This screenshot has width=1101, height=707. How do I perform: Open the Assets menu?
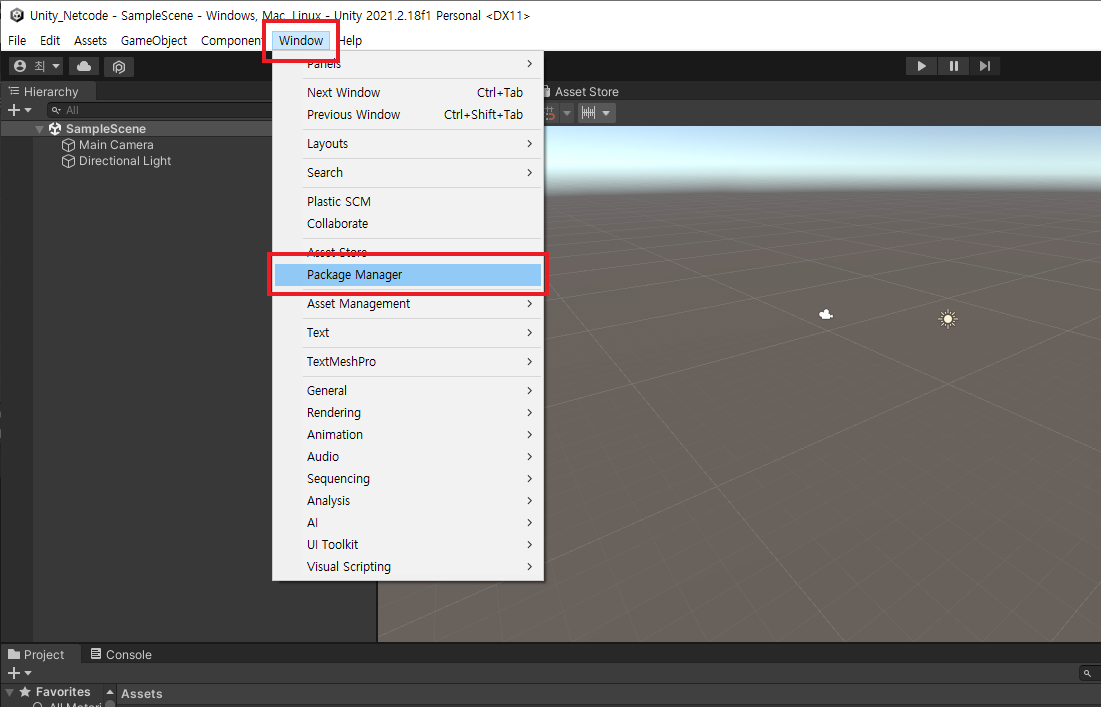tap(91, 41)
